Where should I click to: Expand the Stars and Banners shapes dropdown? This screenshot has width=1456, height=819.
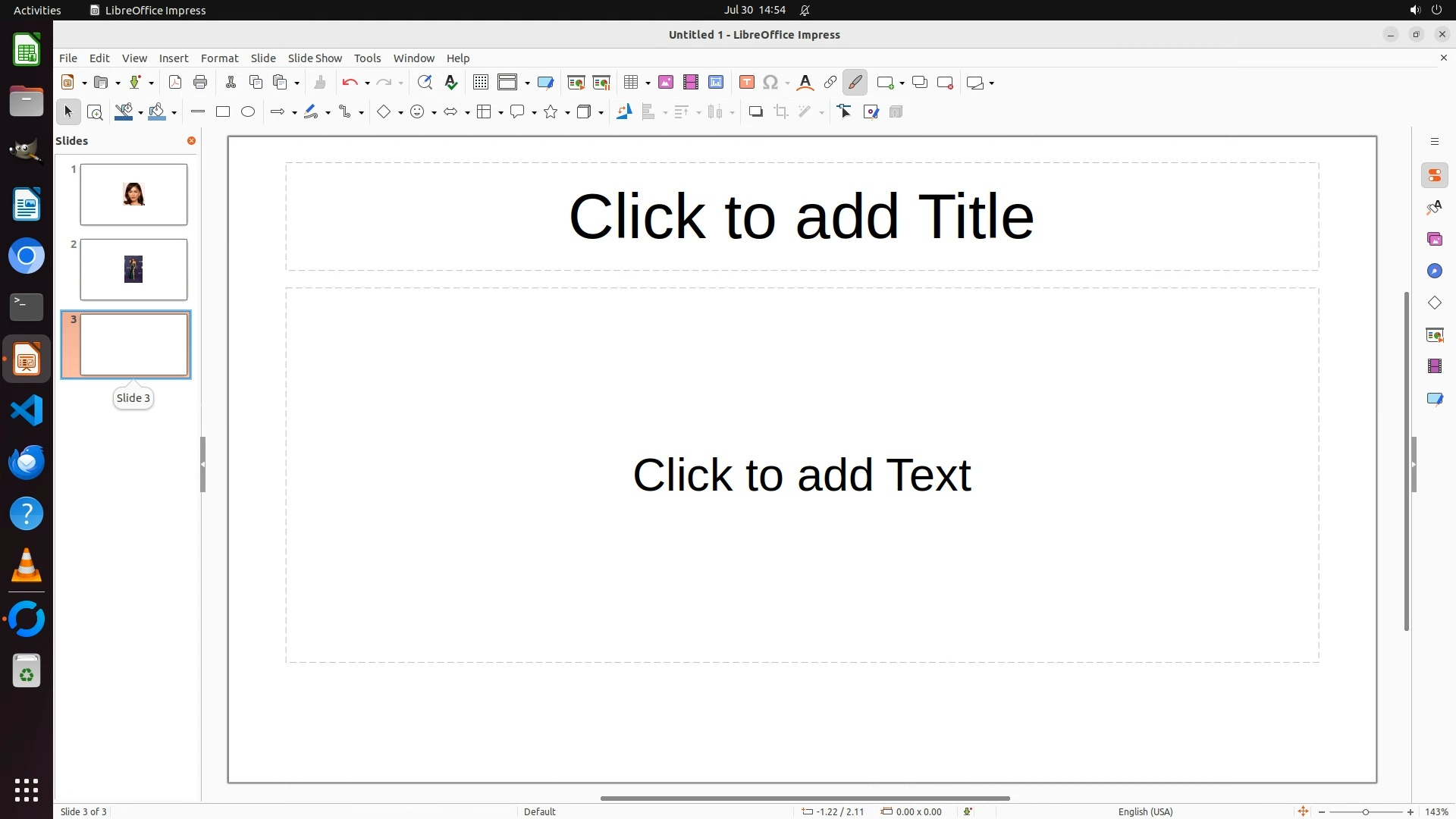point(567,113)
